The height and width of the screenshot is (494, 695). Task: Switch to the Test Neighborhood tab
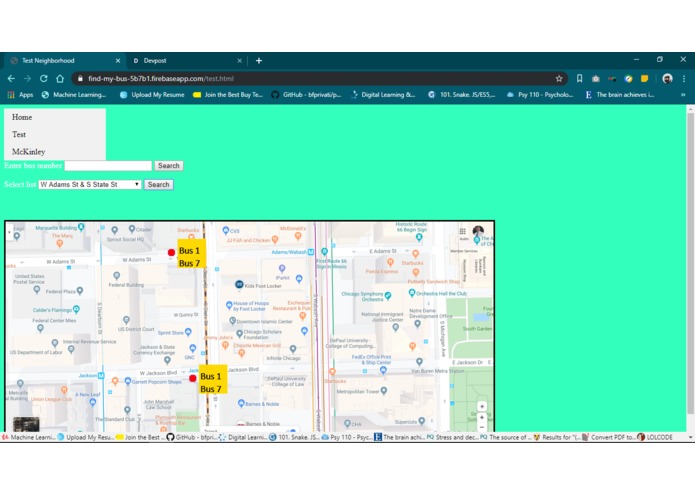pyautogui.click(x=65, y=61)
